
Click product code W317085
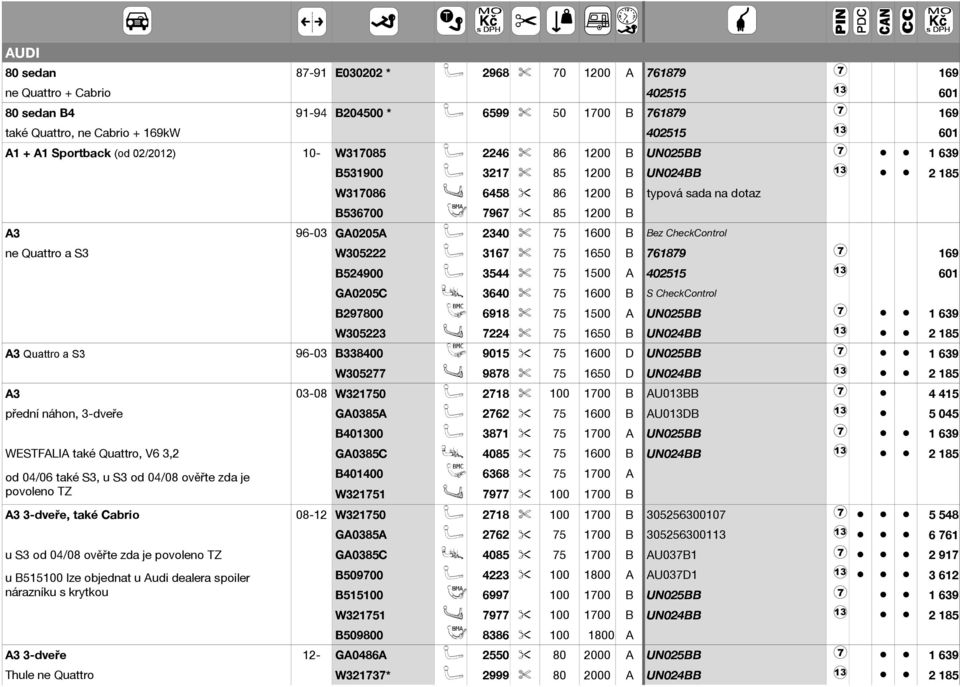pyautogui.click(x=361, y=153)
